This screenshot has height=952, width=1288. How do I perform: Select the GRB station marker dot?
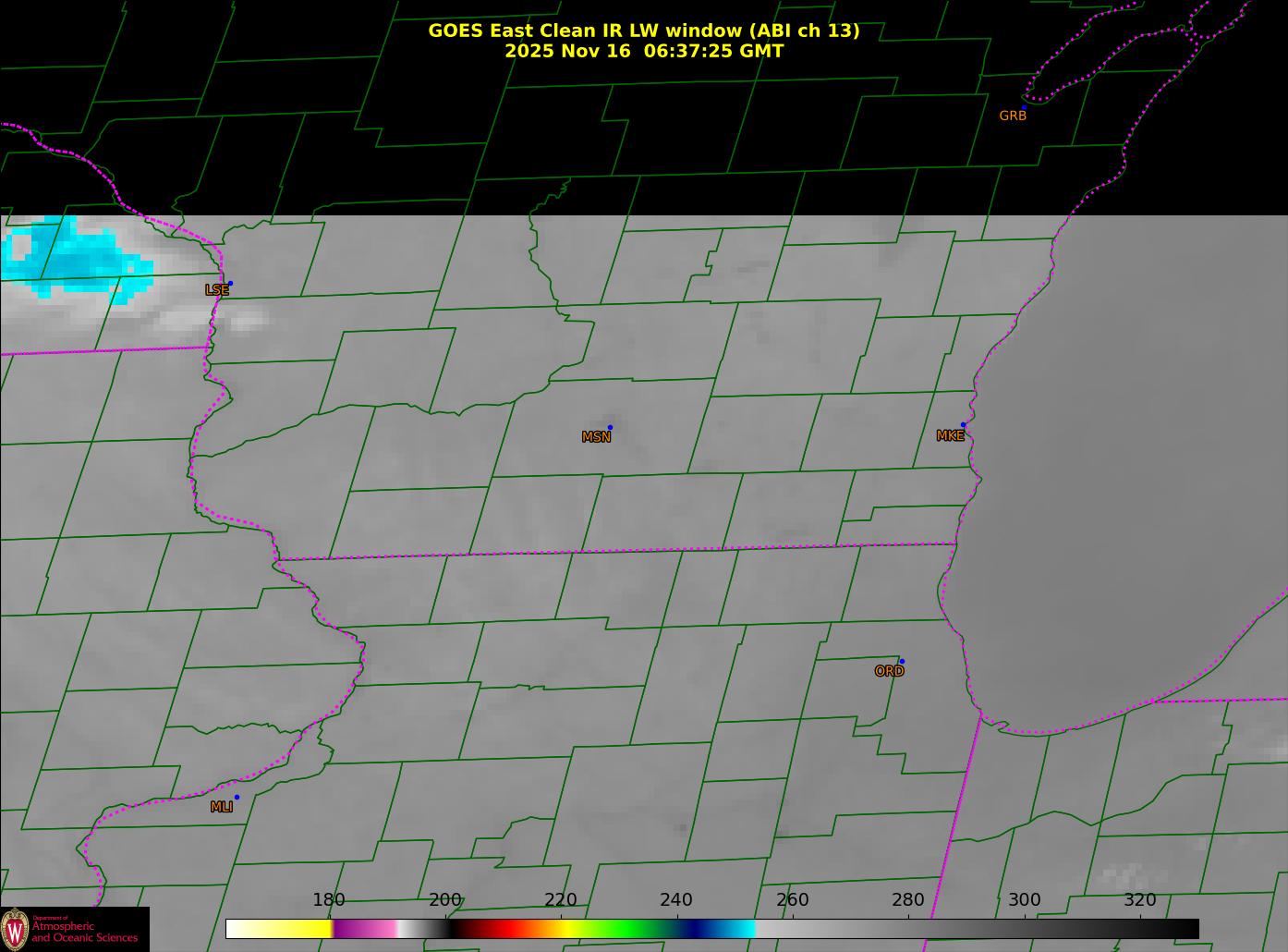pyautogui.click(x=1024, y=107)
